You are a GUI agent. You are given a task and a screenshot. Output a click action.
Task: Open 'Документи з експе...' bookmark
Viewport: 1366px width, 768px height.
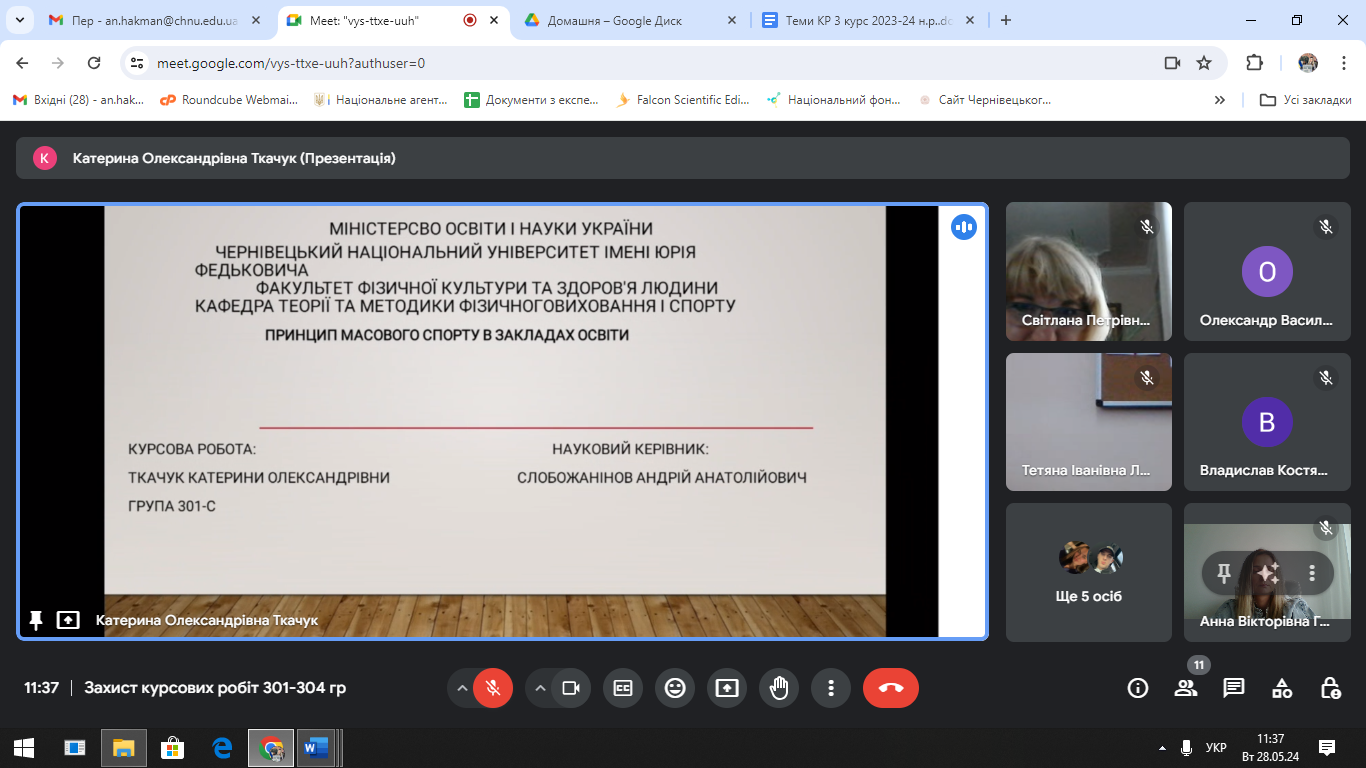531,100
